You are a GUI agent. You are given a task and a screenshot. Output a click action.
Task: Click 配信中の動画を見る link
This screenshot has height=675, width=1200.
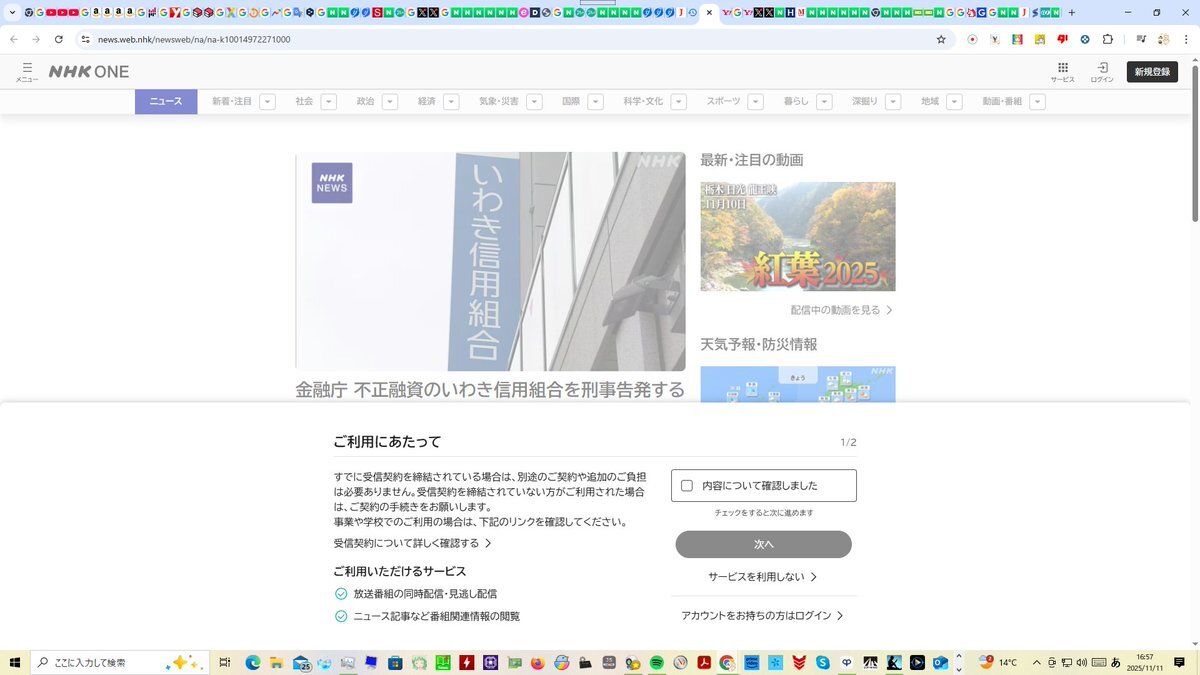click(841, 310)
